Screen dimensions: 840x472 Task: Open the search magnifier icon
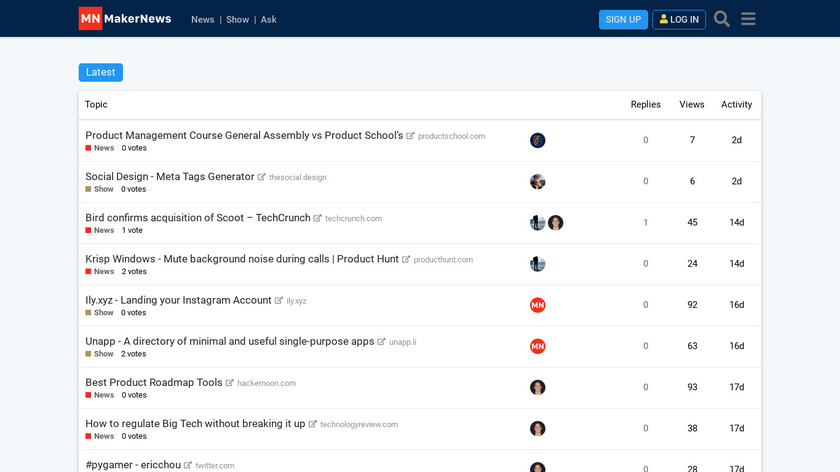click(722, 19)
